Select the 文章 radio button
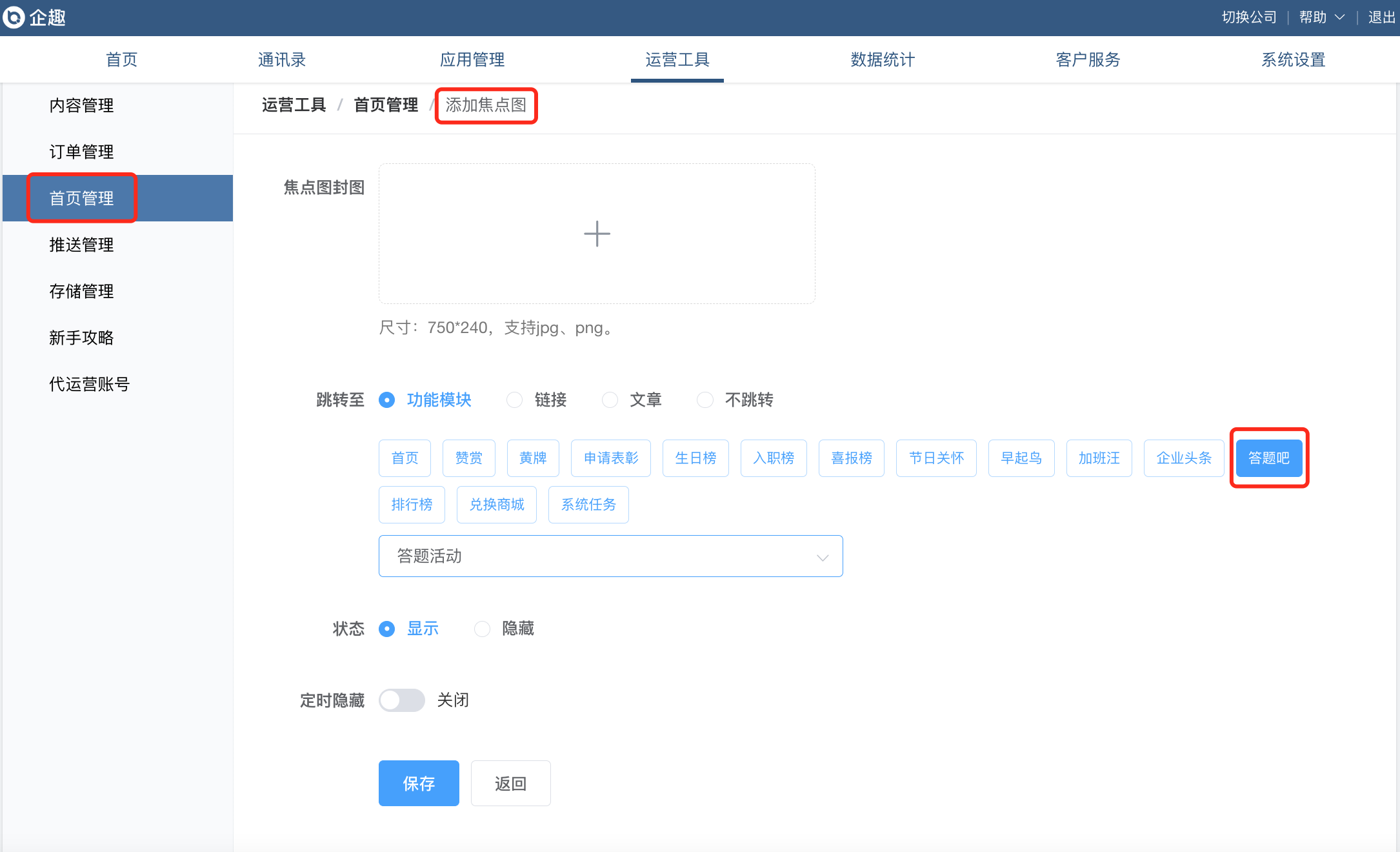This screenshot has height=852, width=1400. tap(610, 400)
